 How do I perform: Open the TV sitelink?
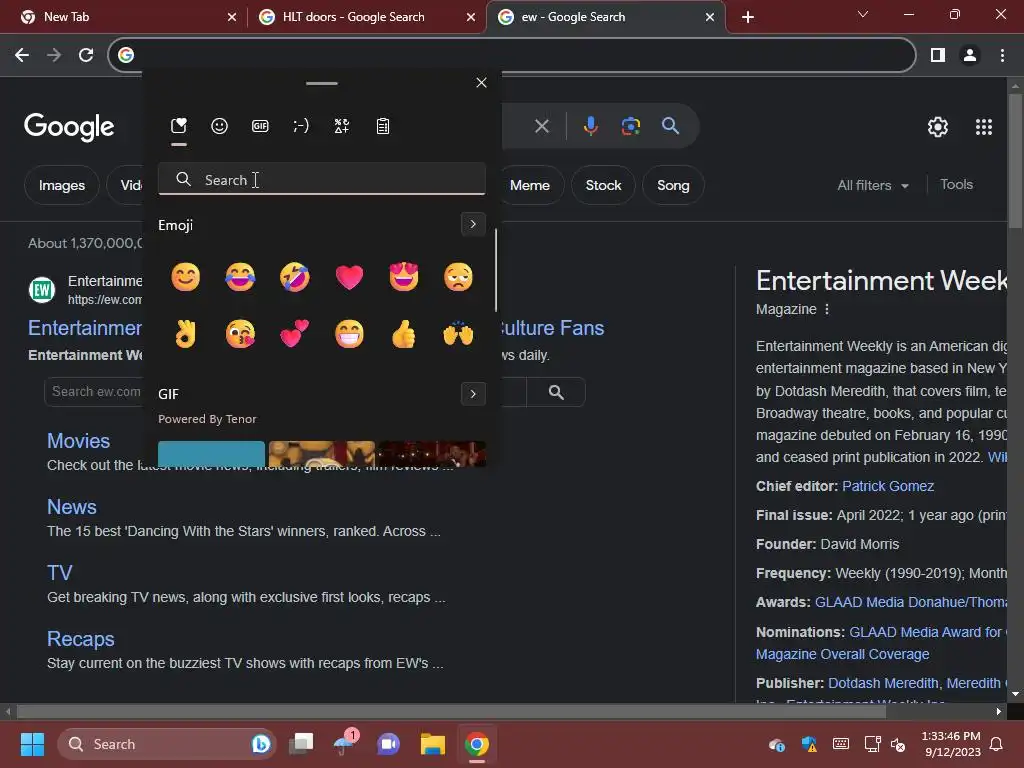click(x=59, y=573)
